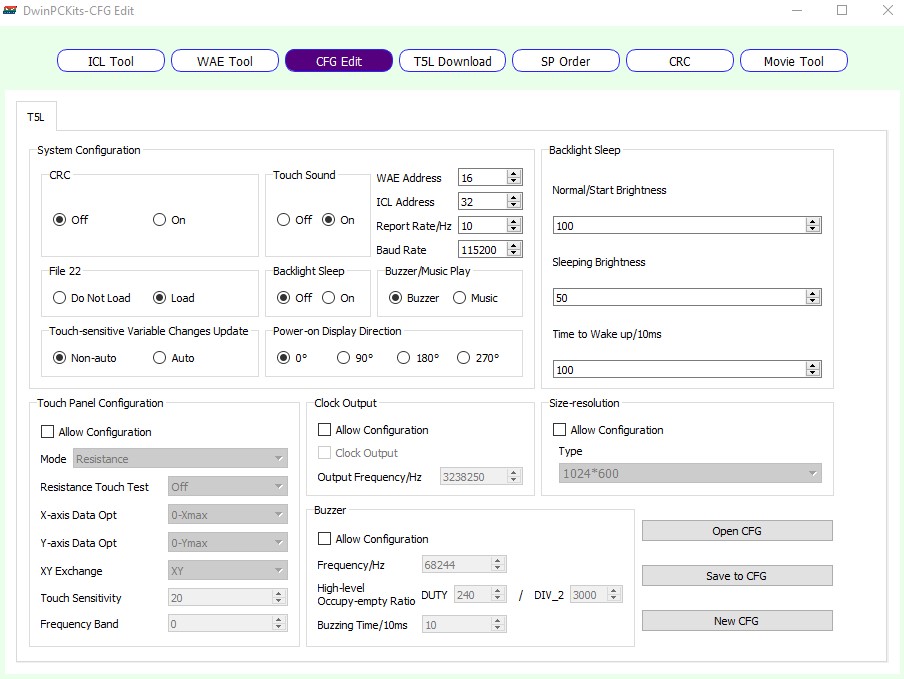Choose Music for Buzzer/Music Play
The image size is (904, 679).
tap(460, 298)
